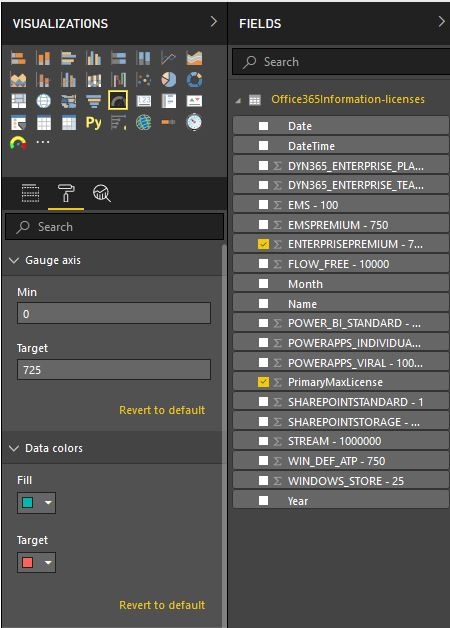Switch to the Fields well tab
The height and width of the screenshot is (628, 450).
30,193
